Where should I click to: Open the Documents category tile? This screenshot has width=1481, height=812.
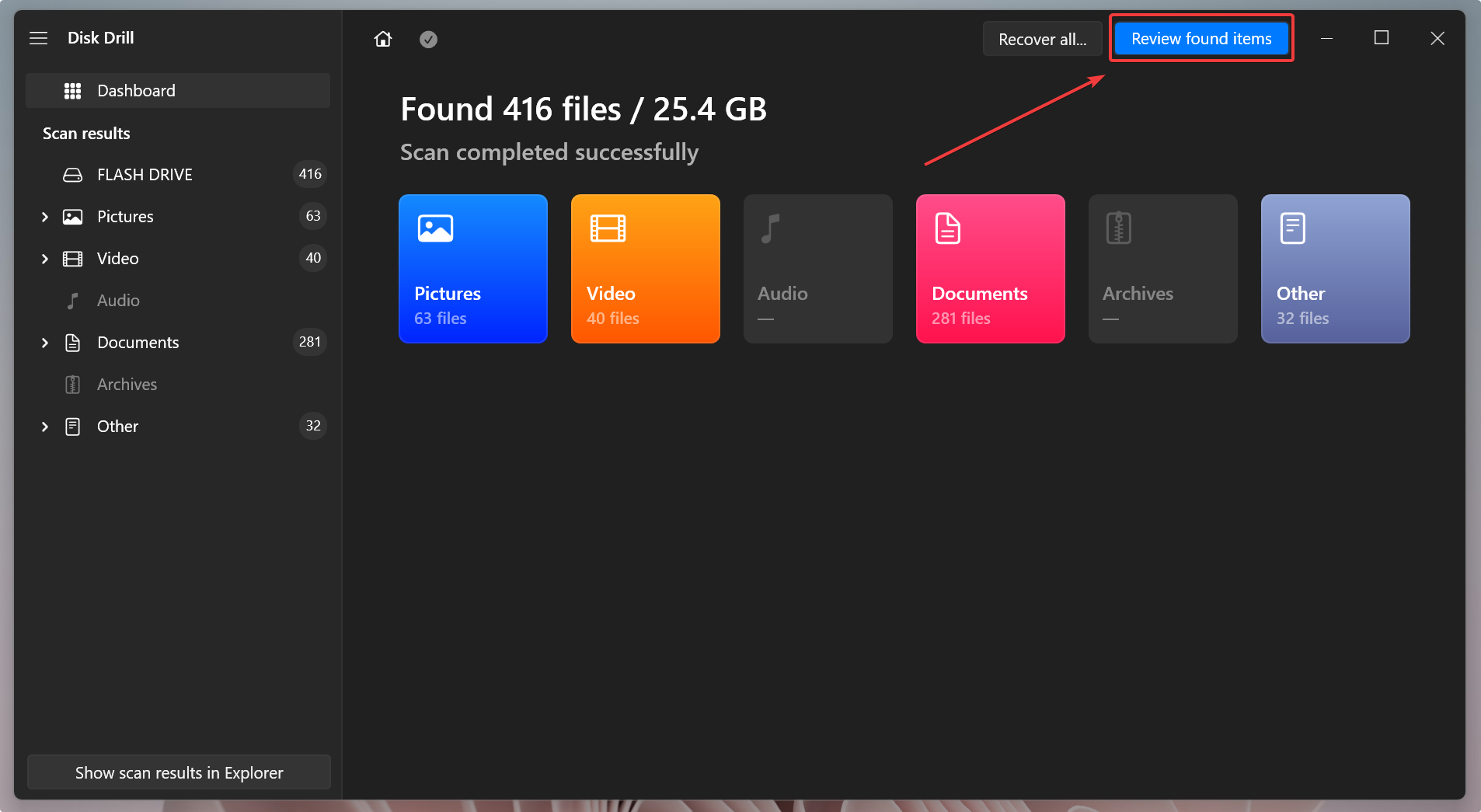[990, 268]
